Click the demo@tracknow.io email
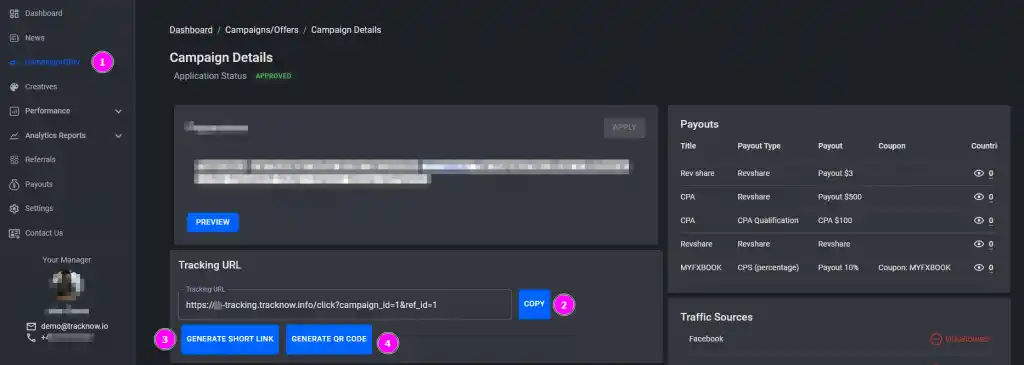Screen dimensions: 1024x365 tap(74, 326)
